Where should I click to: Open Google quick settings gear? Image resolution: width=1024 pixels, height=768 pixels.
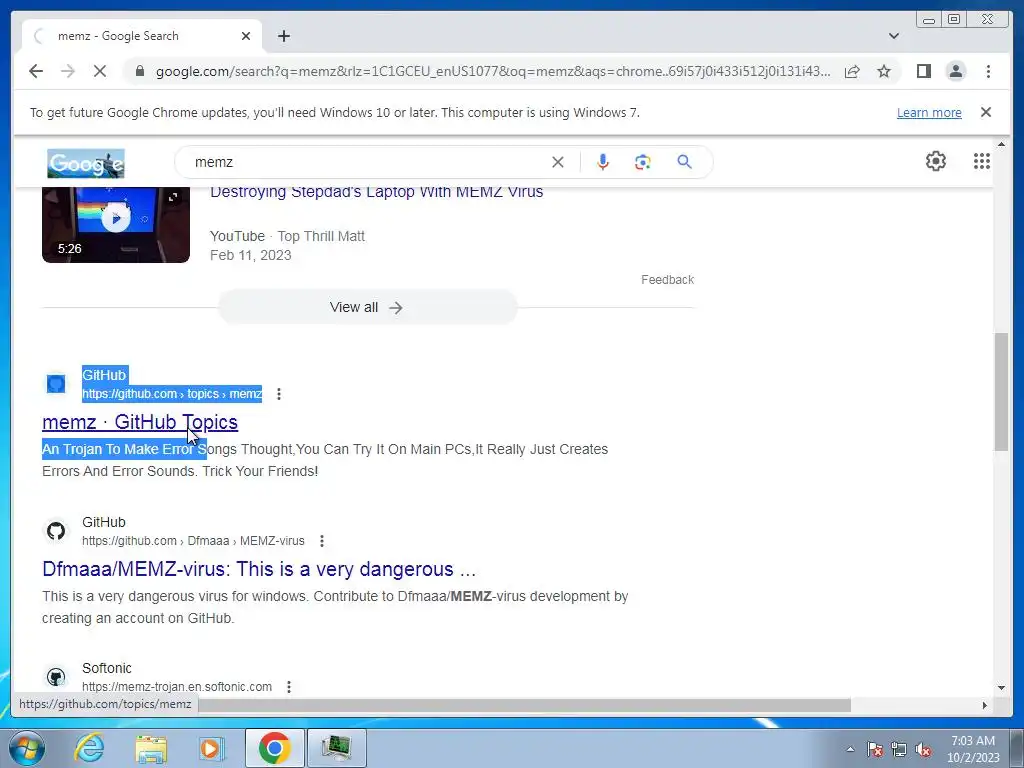pos(936,161)
